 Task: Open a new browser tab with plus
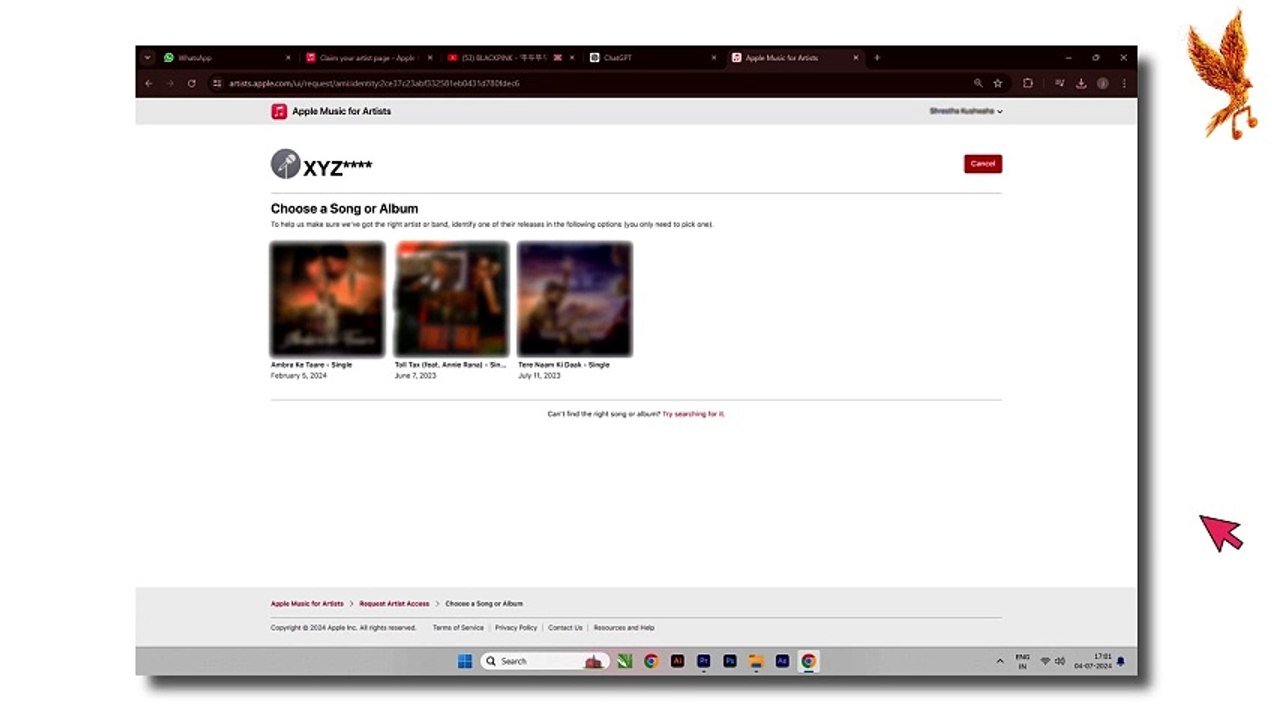(x=877, y=58)
